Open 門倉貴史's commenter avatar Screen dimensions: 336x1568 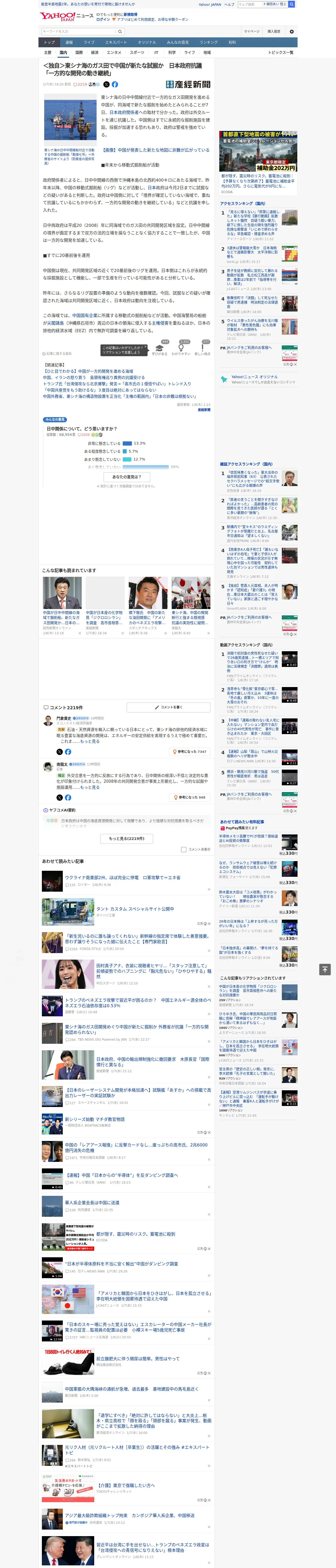[x=48, y=721]
